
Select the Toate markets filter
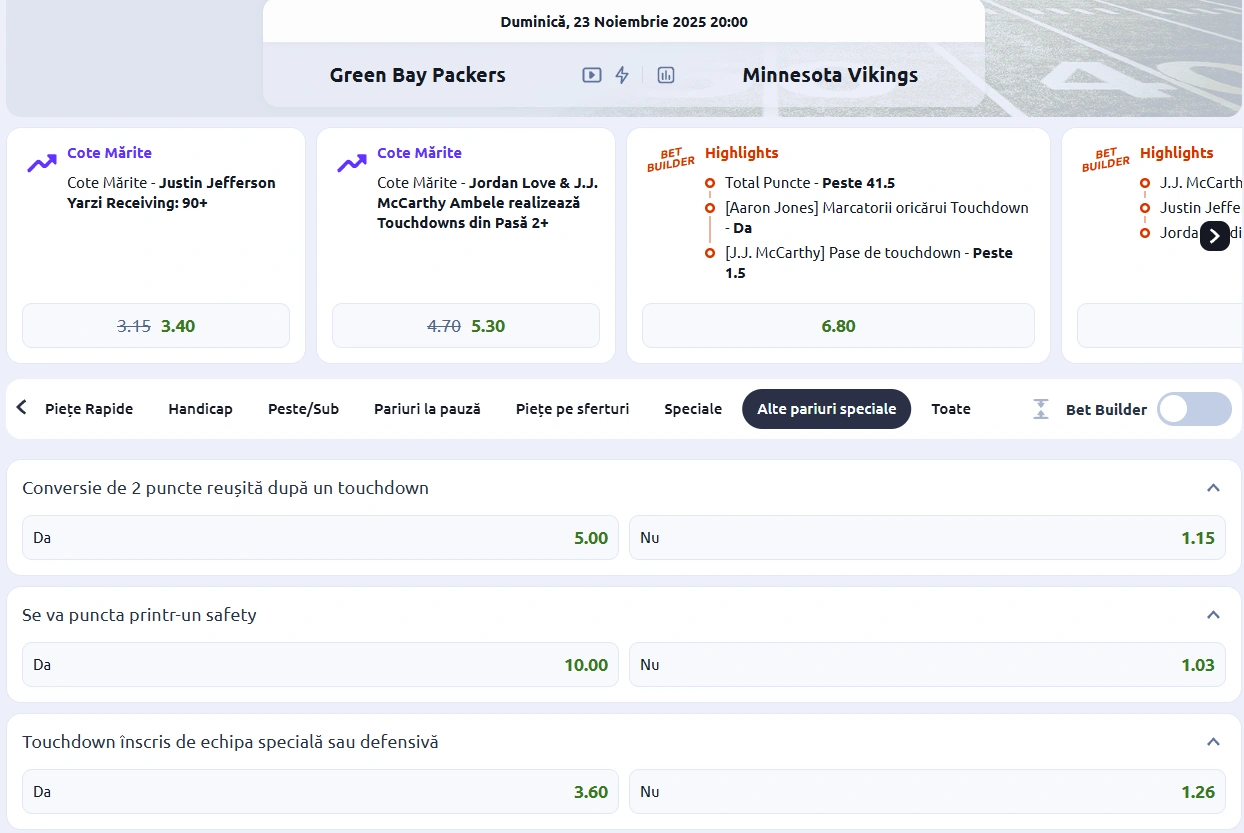pyautogui.click(x=950, y=408)
